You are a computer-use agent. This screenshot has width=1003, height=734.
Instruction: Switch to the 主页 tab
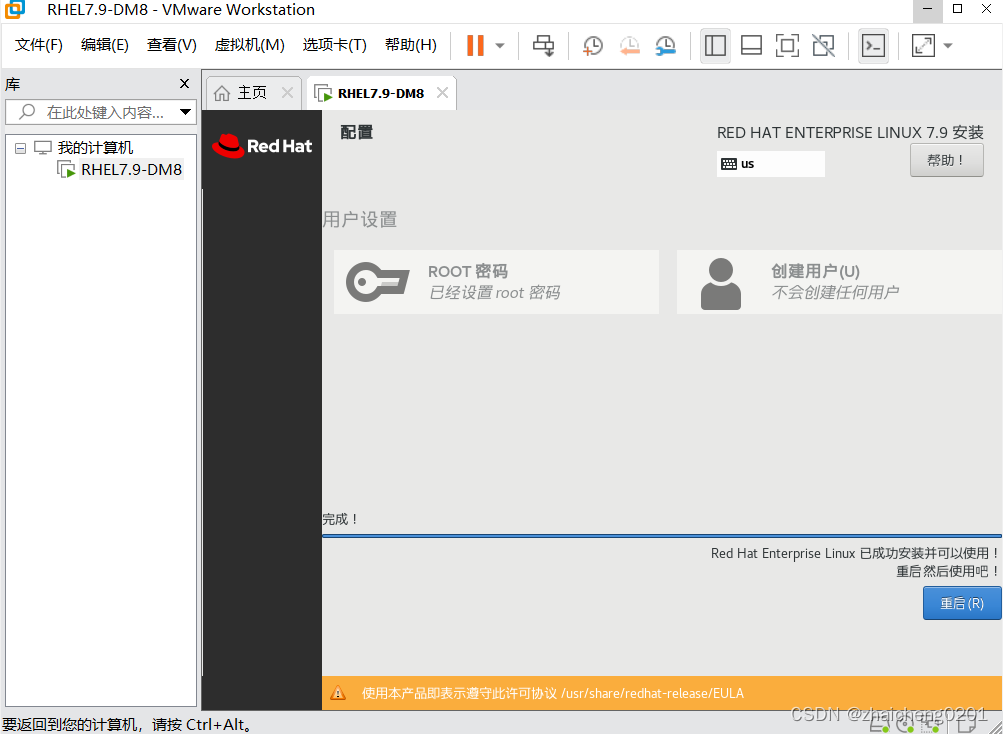tap(251, 93)
